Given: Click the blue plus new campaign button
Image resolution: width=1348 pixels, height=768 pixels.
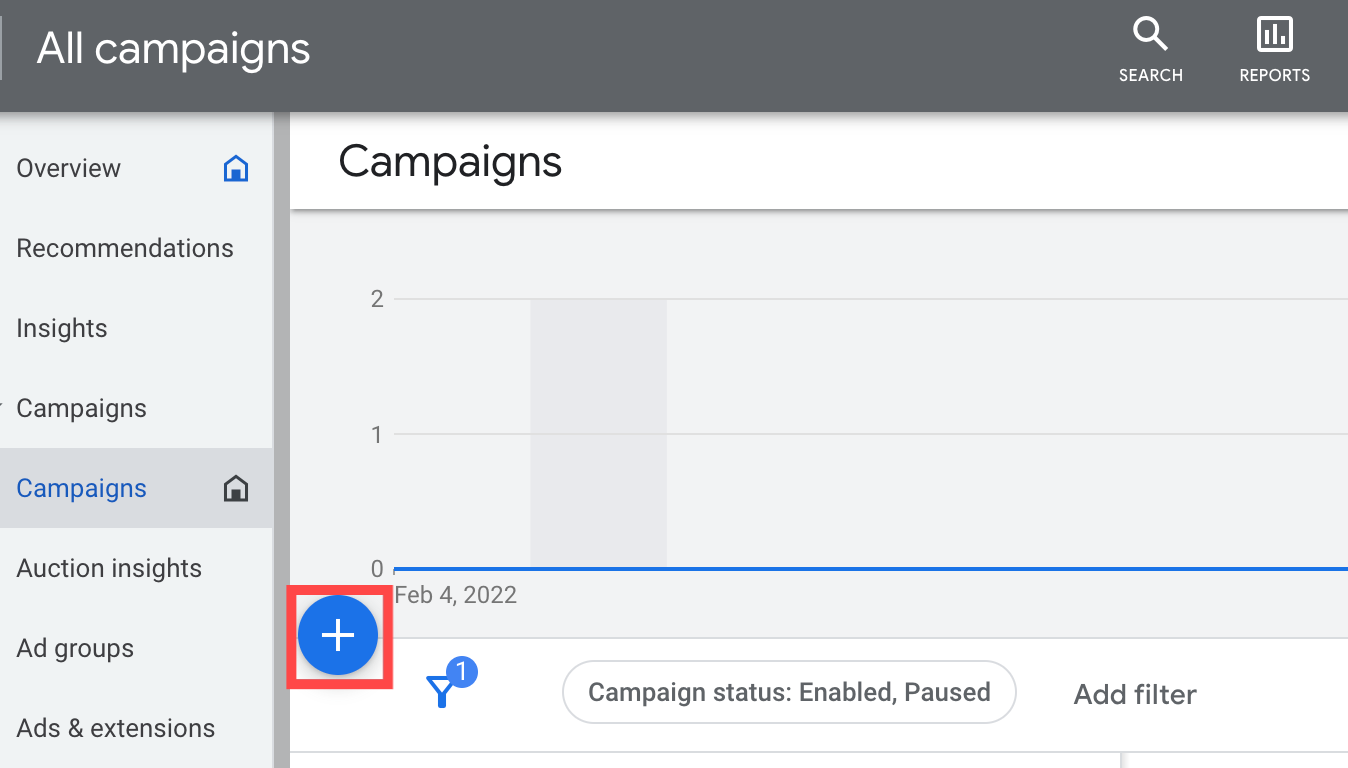Looking at the screenshot, I should 338,636.
